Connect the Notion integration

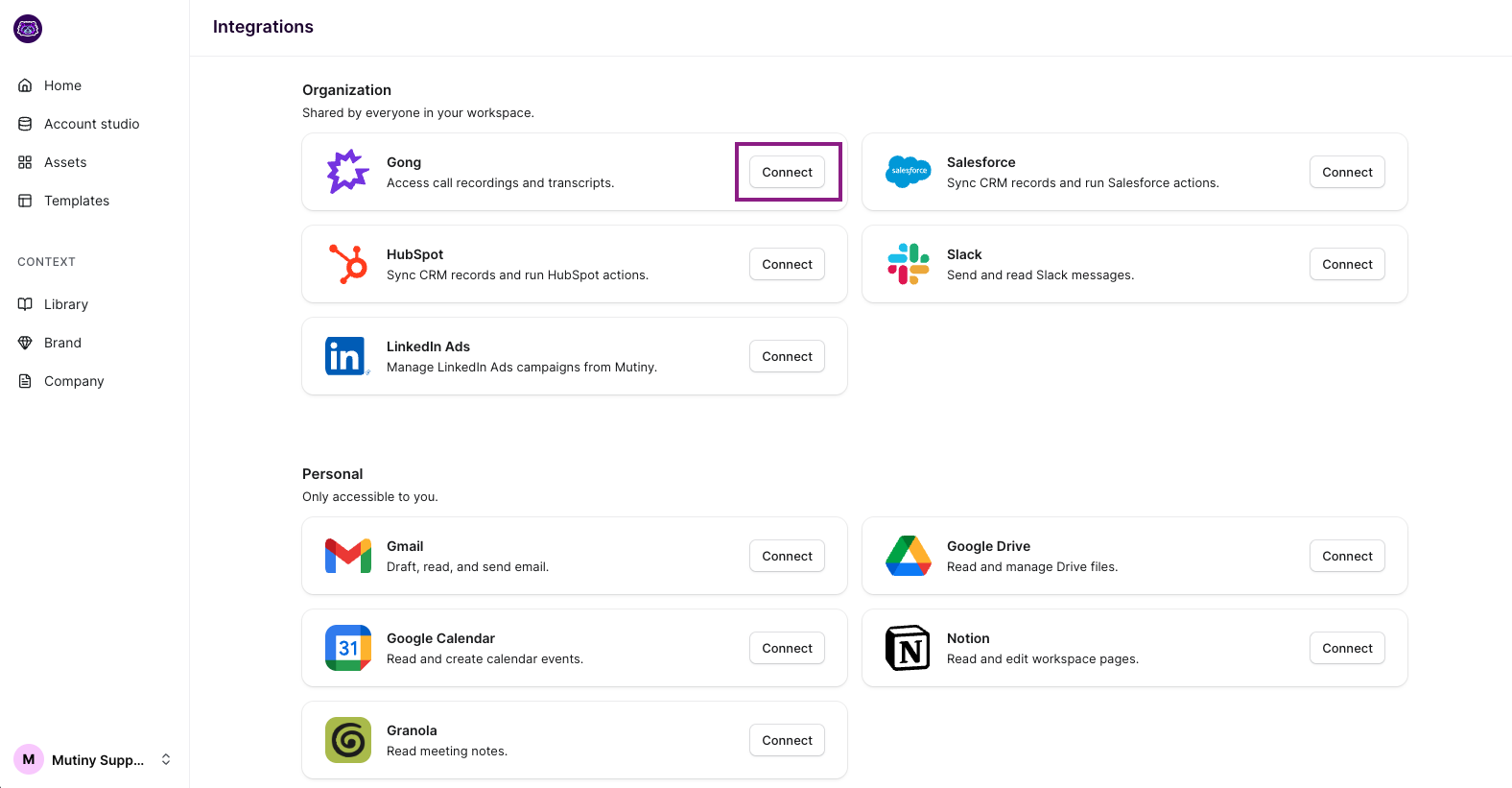point(1347,648)
